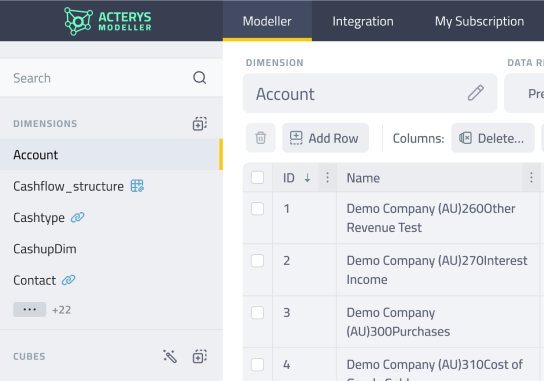Viewport: 544px width, 381px height.
Task: Click the Acterys Modeller logo
Action: click(108, 21)
